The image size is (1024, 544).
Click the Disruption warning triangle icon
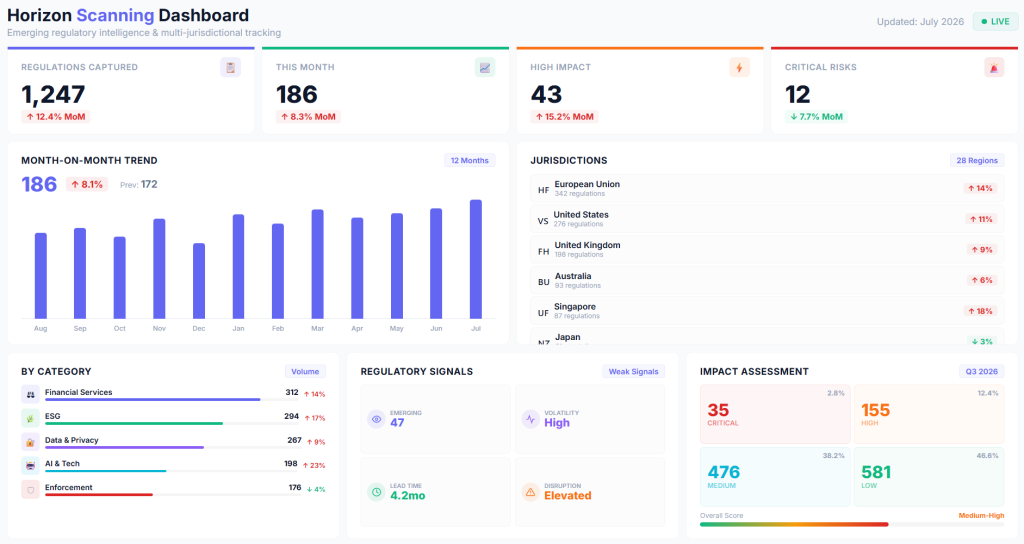pos(530,492)
